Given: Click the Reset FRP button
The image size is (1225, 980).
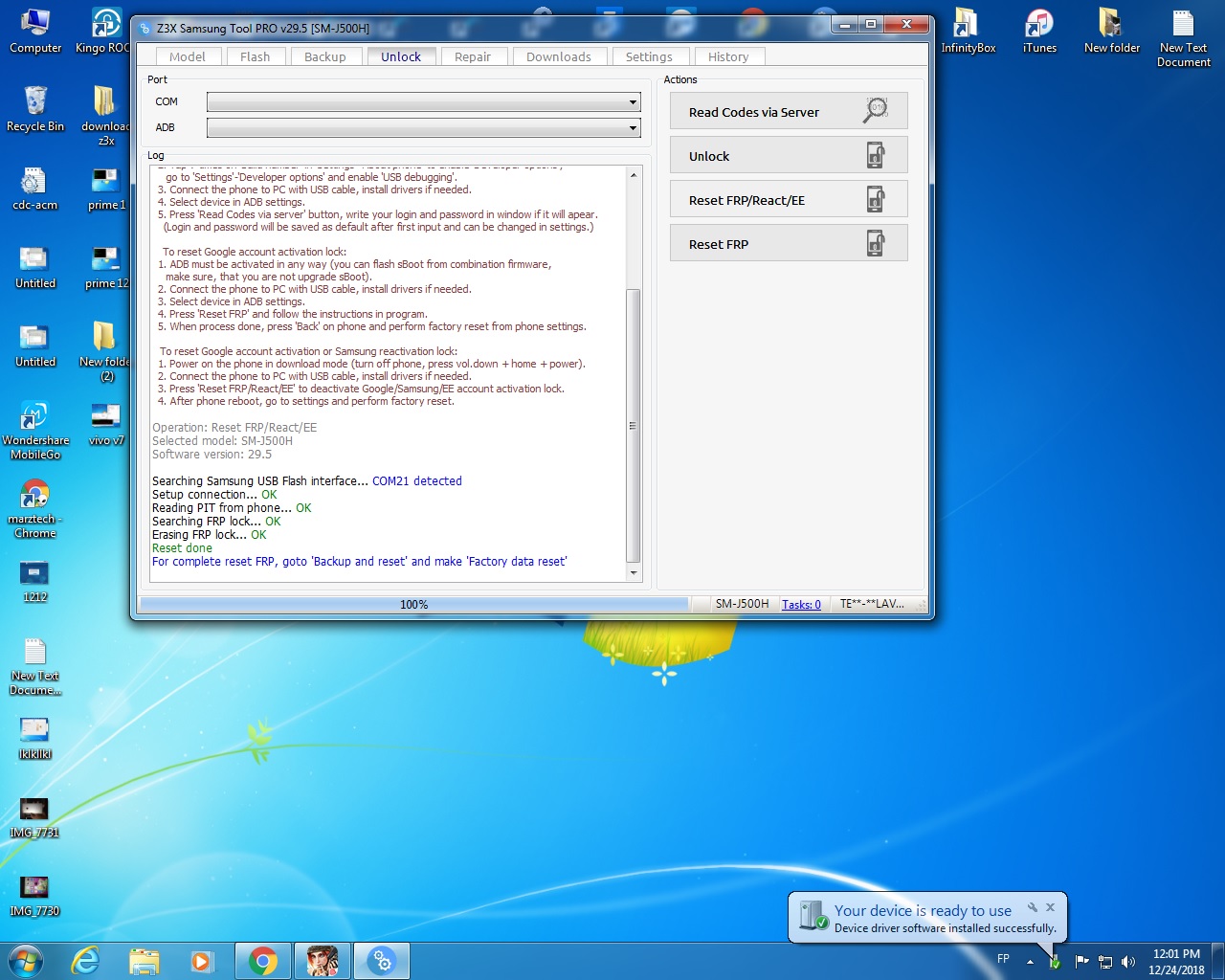Looking at the screenshot, I should pyautogui.click(x=789, y=244).
